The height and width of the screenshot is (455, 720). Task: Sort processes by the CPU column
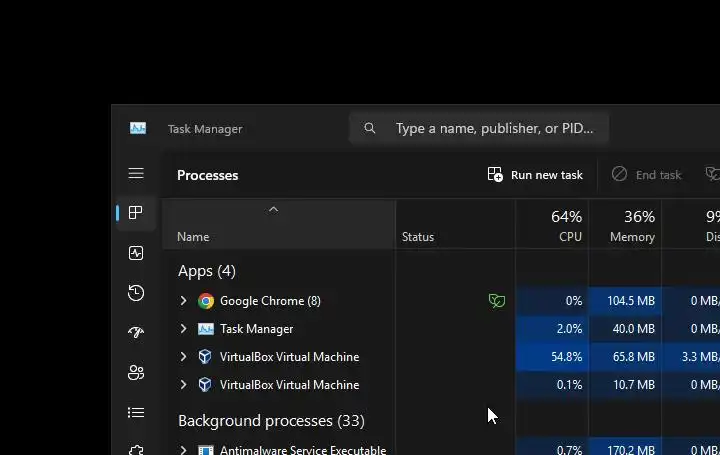click(x=566, y=226)
